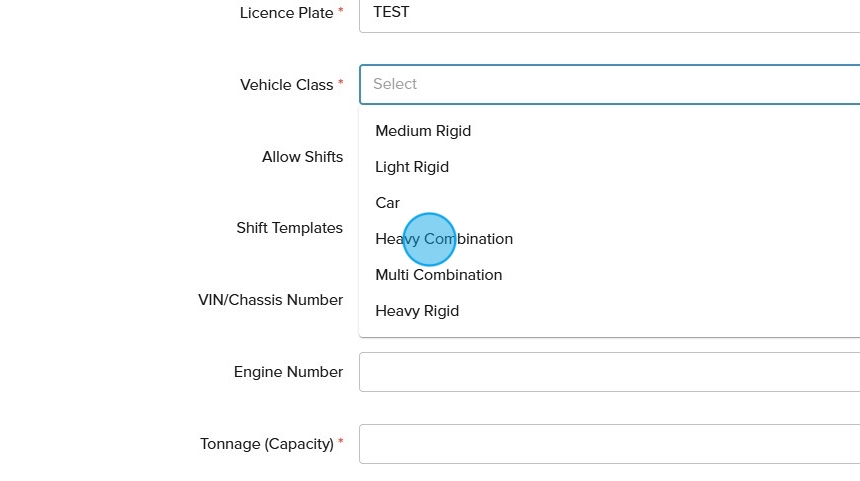Choose the Multi Combination option
Screen dimensions: 860x481
click(x=439, y=275)
